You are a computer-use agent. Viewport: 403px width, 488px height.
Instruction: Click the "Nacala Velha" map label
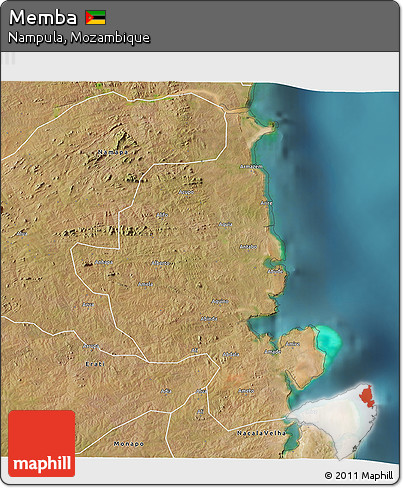click(x=261, y=433)
